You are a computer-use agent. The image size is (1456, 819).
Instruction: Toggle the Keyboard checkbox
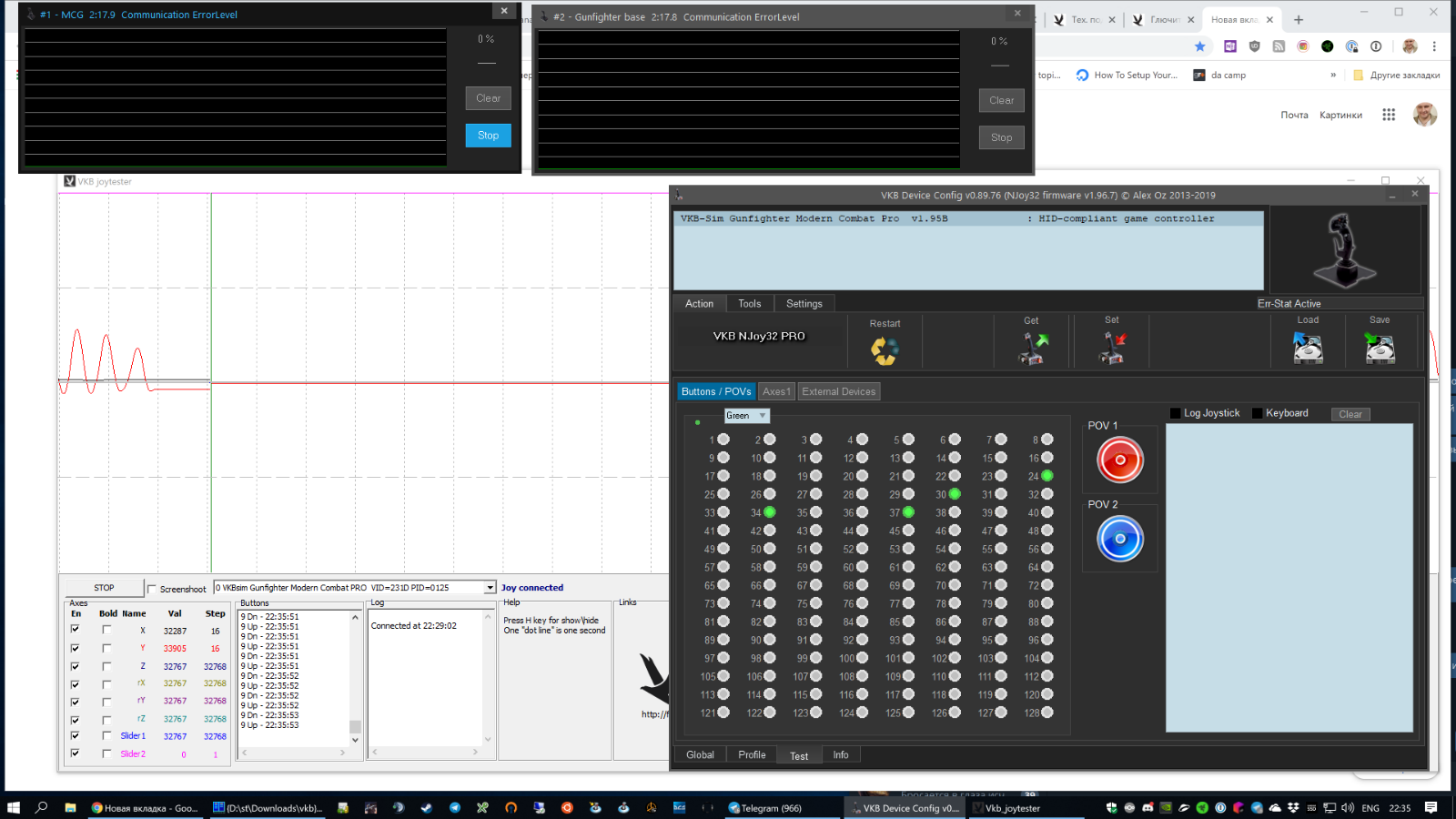[1257, 413]
